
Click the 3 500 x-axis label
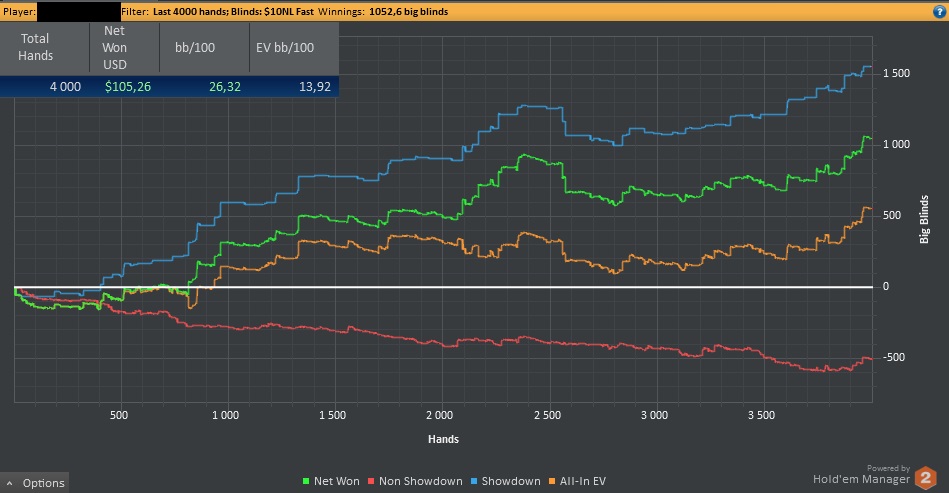(761, 416)
